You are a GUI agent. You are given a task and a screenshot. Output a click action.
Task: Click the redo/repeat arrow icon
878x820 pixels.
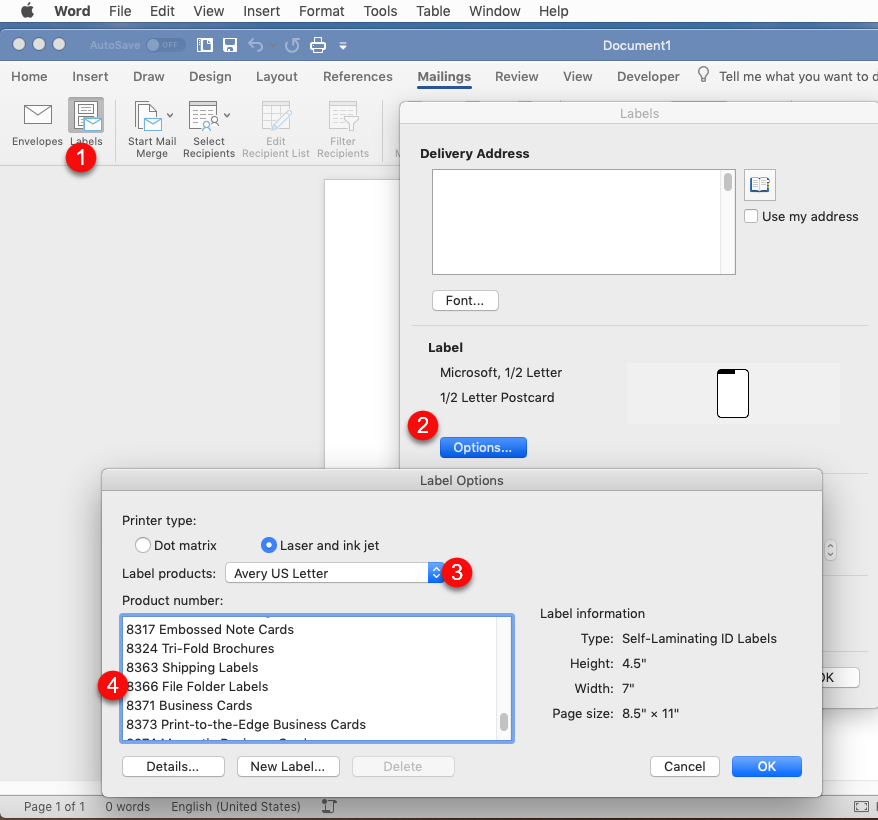[292, 45]
